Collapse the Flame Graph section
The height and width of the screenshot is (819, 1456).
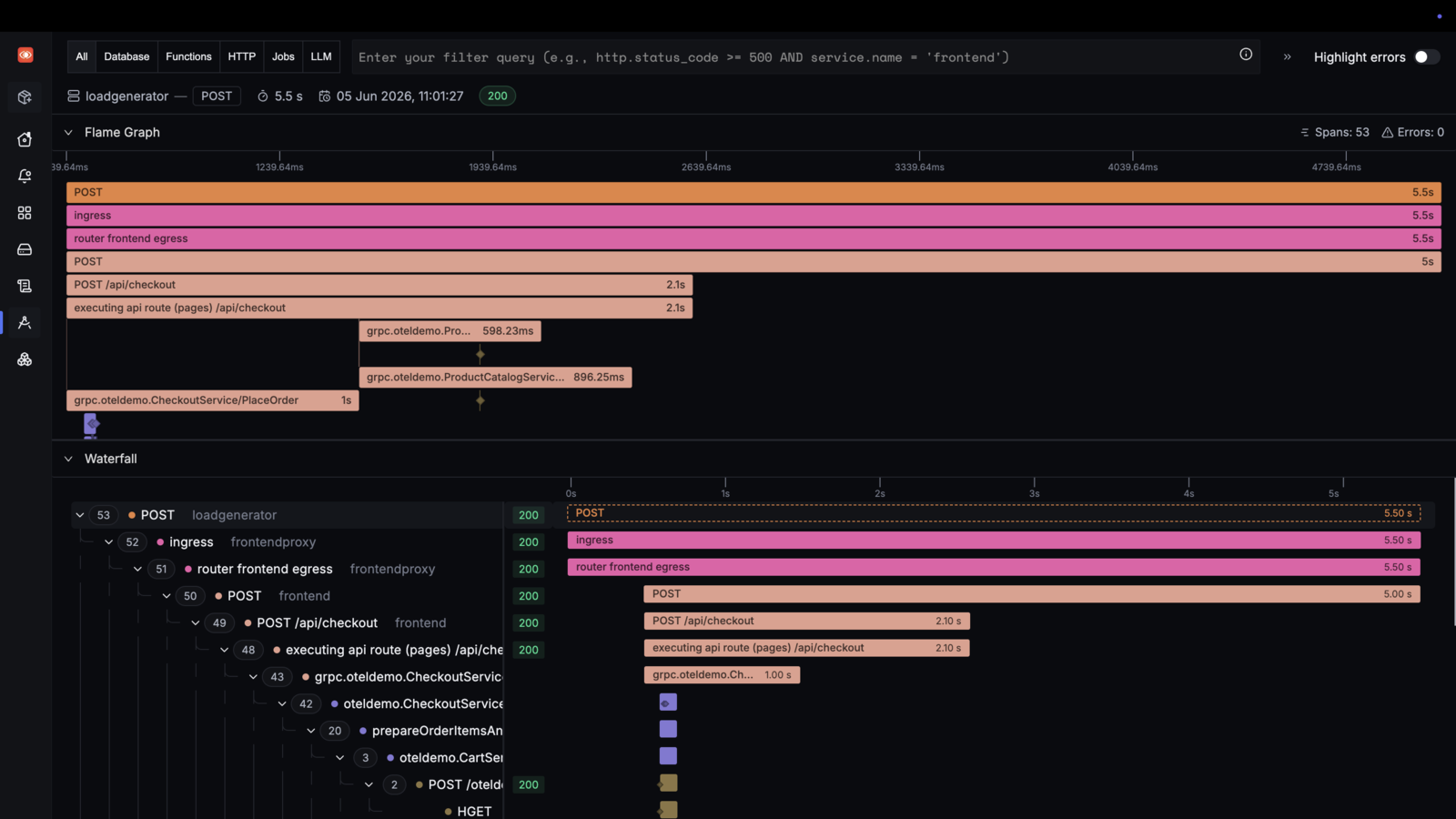pos(68,132)
